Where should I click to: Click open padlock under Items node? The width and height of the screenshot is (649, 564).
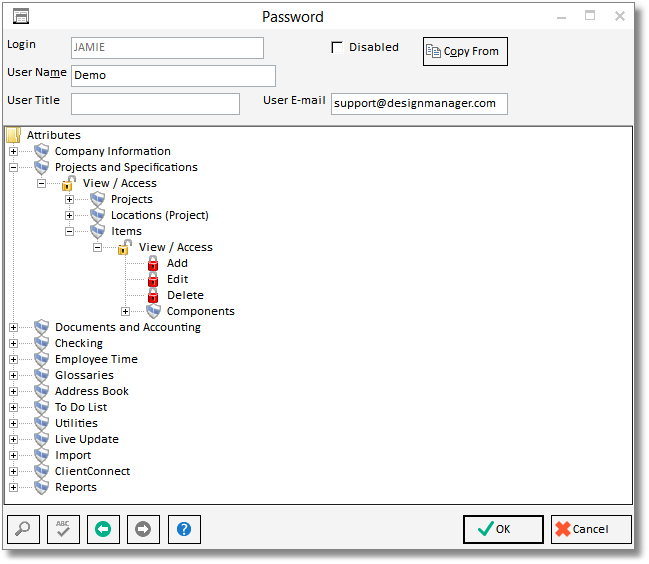click(x=125, y=247)
